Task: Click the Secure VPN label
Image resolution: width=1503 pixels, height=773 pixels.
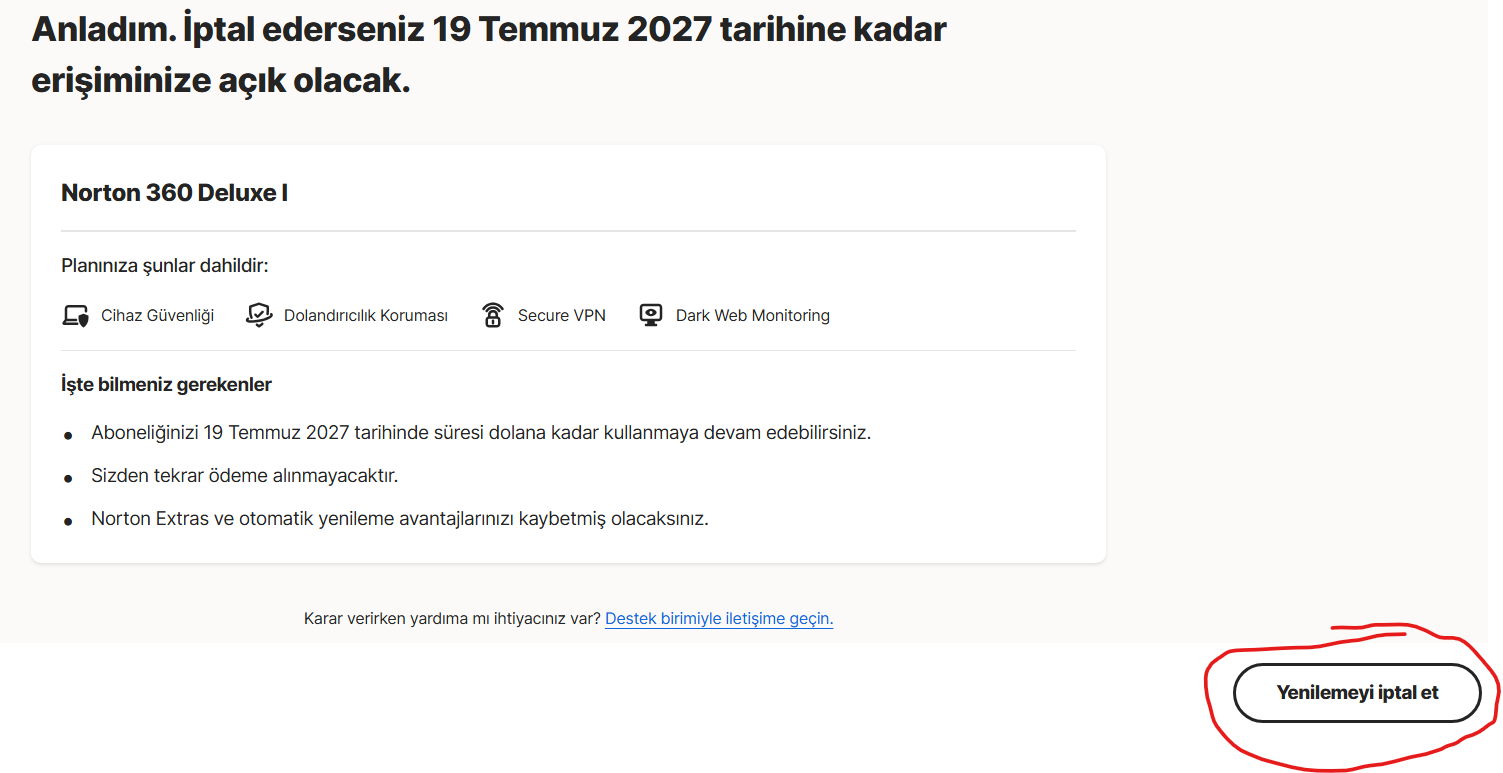Action: tap(562, 316)
